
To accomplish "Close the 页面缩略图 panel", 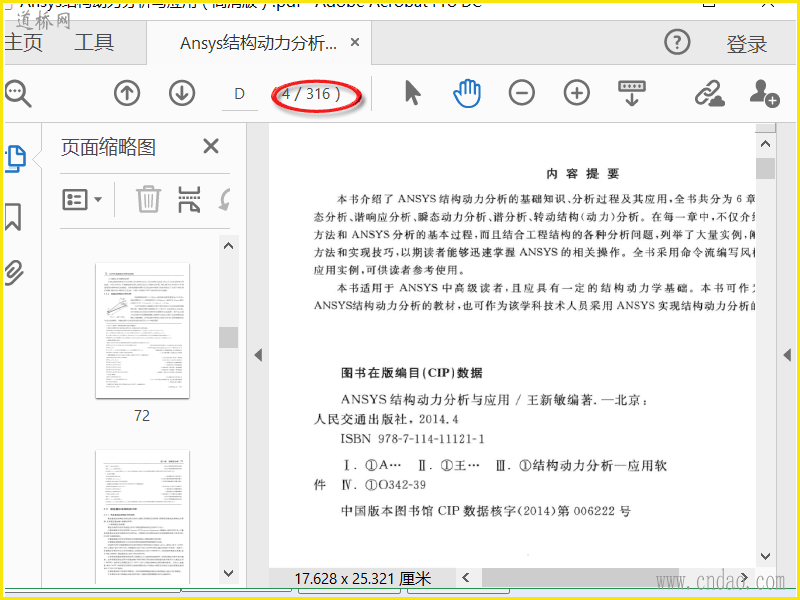I will pos(211,146).
